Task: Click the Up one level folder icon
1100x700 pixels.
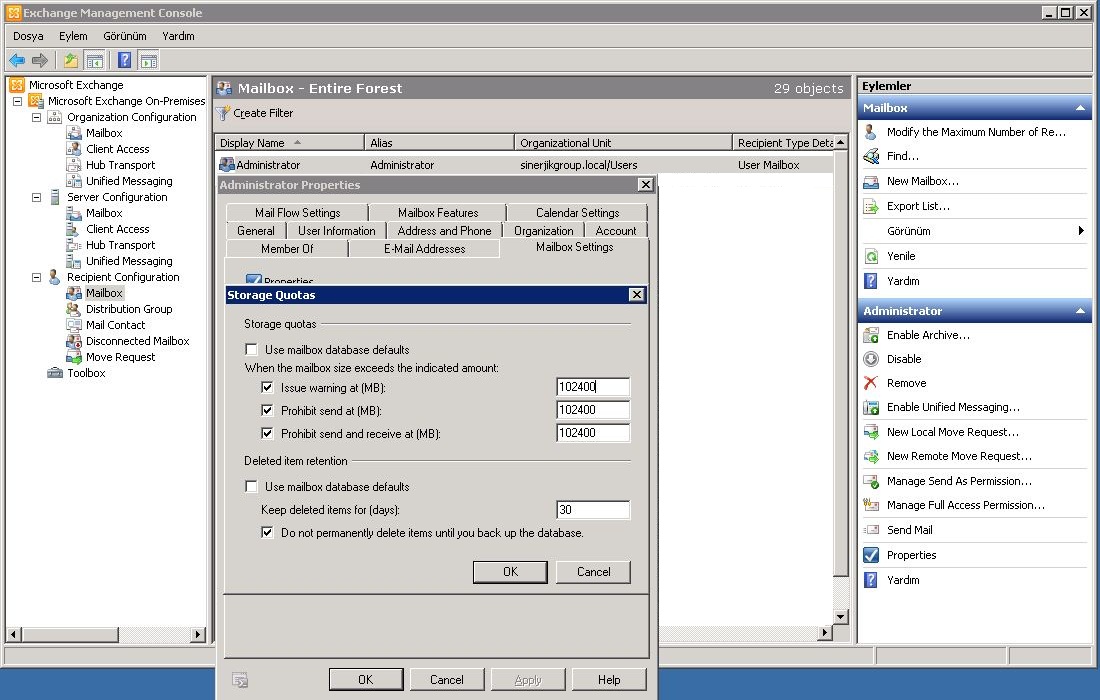Action: [x=71, y=60]
